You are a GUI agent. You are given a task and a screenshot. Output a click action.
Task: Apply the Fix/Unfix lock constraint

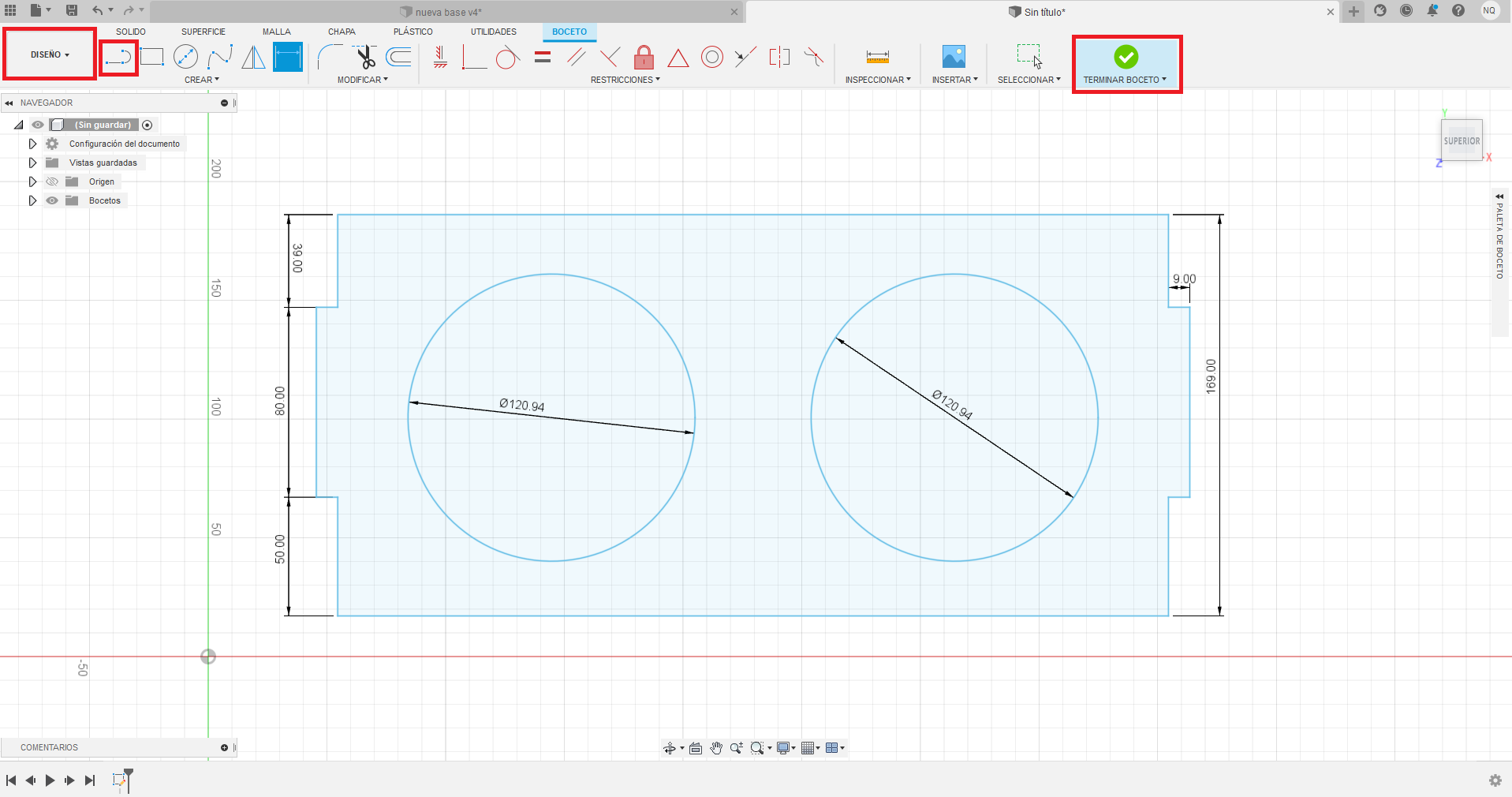point(644,57)
